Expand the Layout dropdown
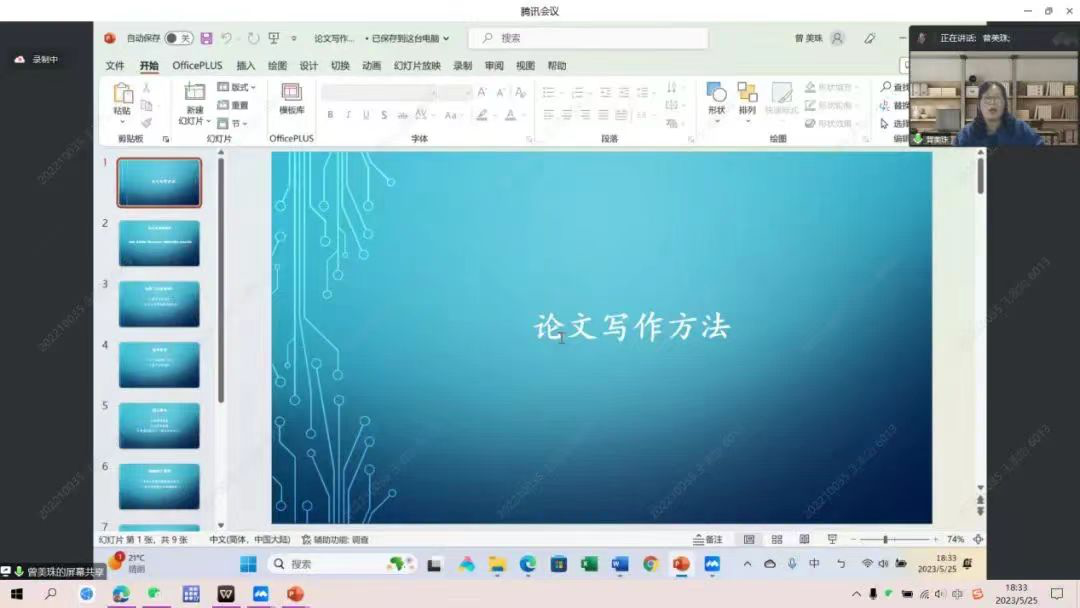Screen dimensions: 1080x608 237,87
